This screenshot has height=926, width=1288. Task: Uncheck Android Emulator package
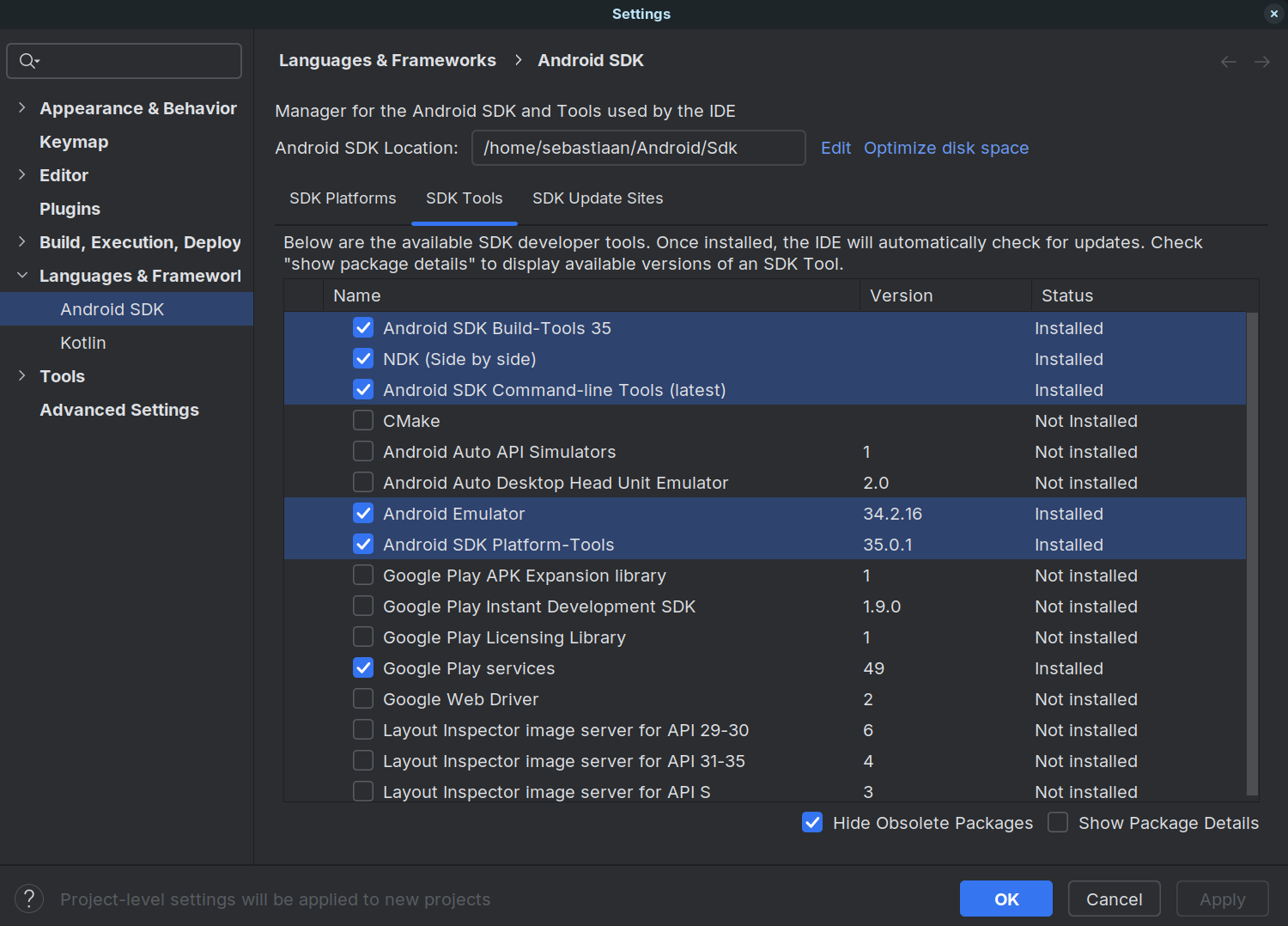(x=362, y=513)
